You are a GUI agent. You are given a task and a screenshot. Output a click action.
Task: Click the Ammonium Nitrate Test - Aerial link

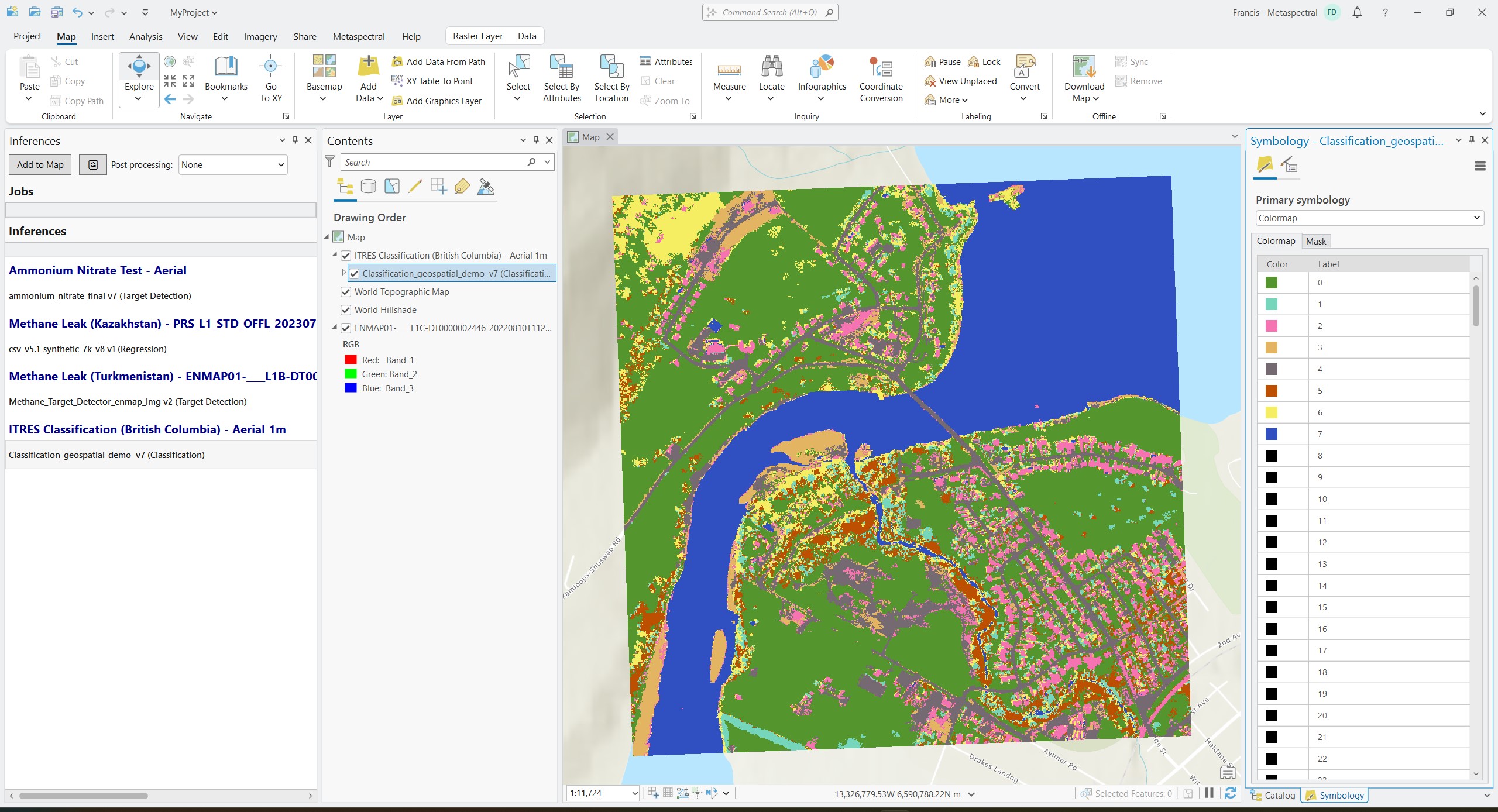[98, 270]
